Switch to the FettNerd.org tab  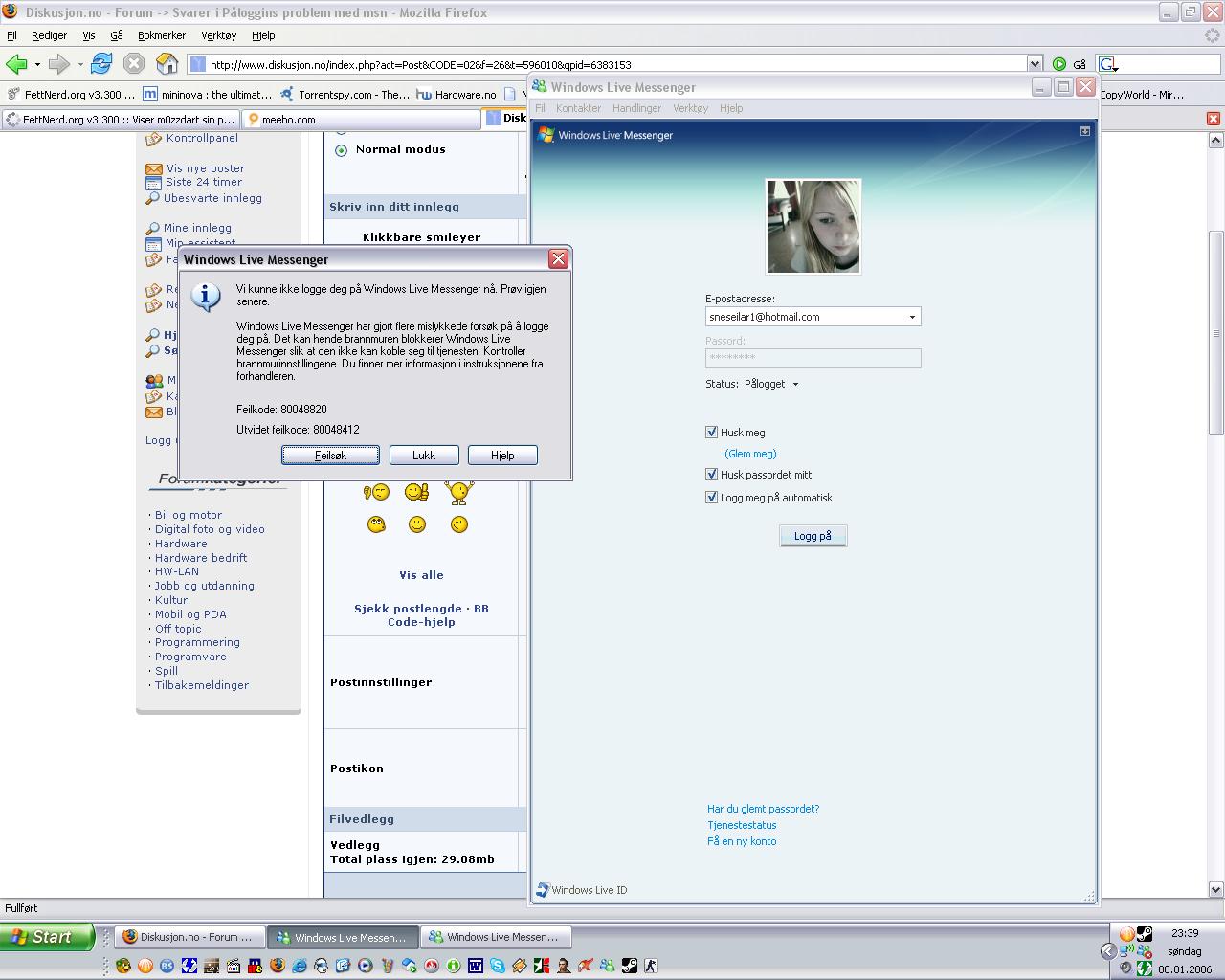point(120,120)
